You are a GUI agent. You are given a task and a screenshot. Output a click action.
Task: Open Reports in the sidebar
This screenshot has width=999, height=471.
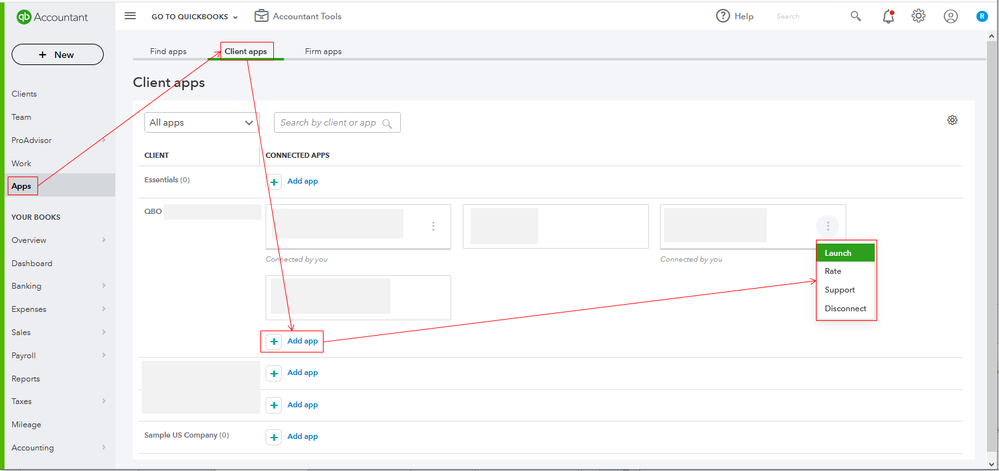tap(25, 379)
